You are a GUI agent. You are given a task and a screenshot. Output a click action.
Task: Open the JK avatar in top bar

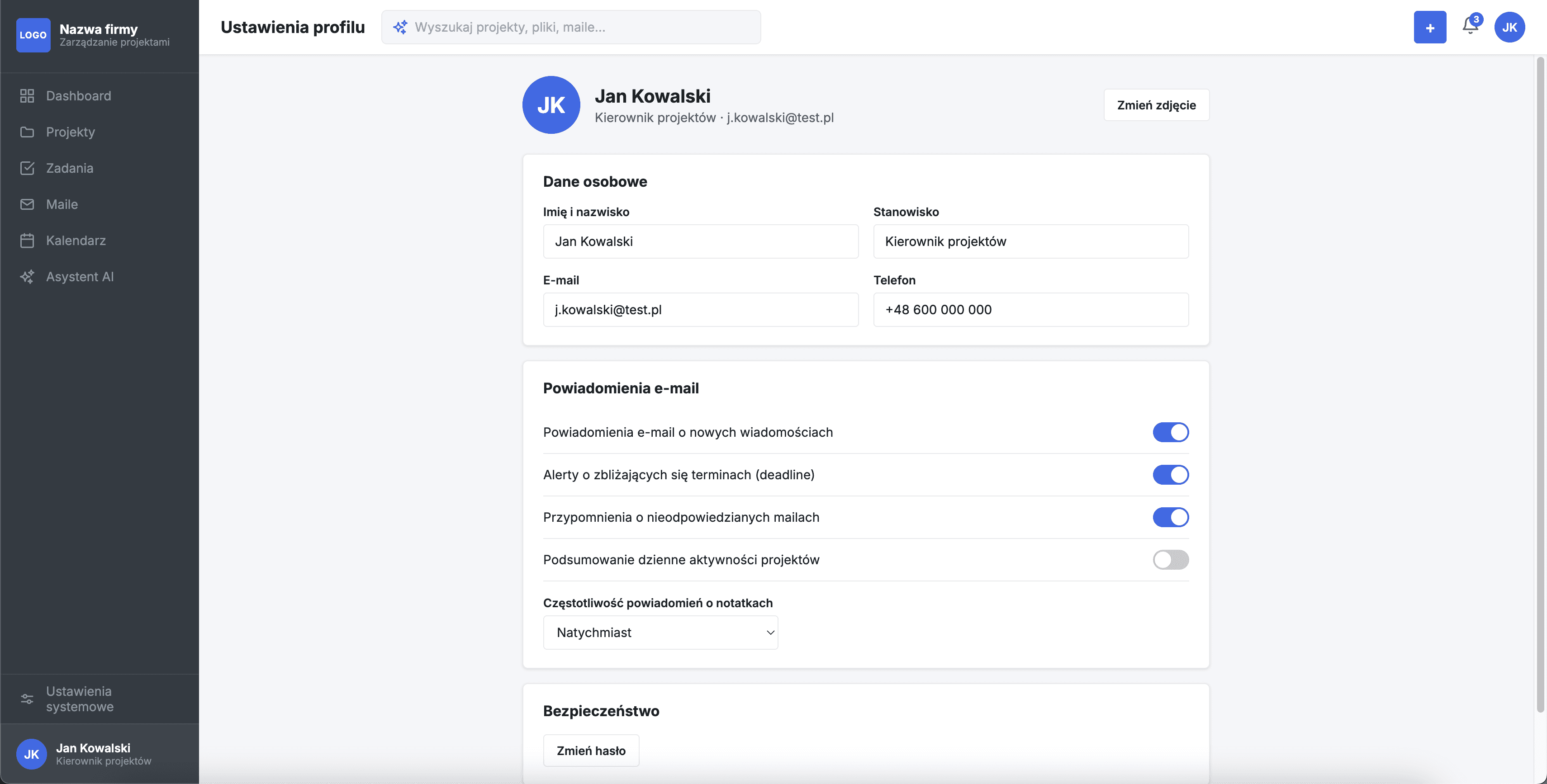coord(1509,27)
